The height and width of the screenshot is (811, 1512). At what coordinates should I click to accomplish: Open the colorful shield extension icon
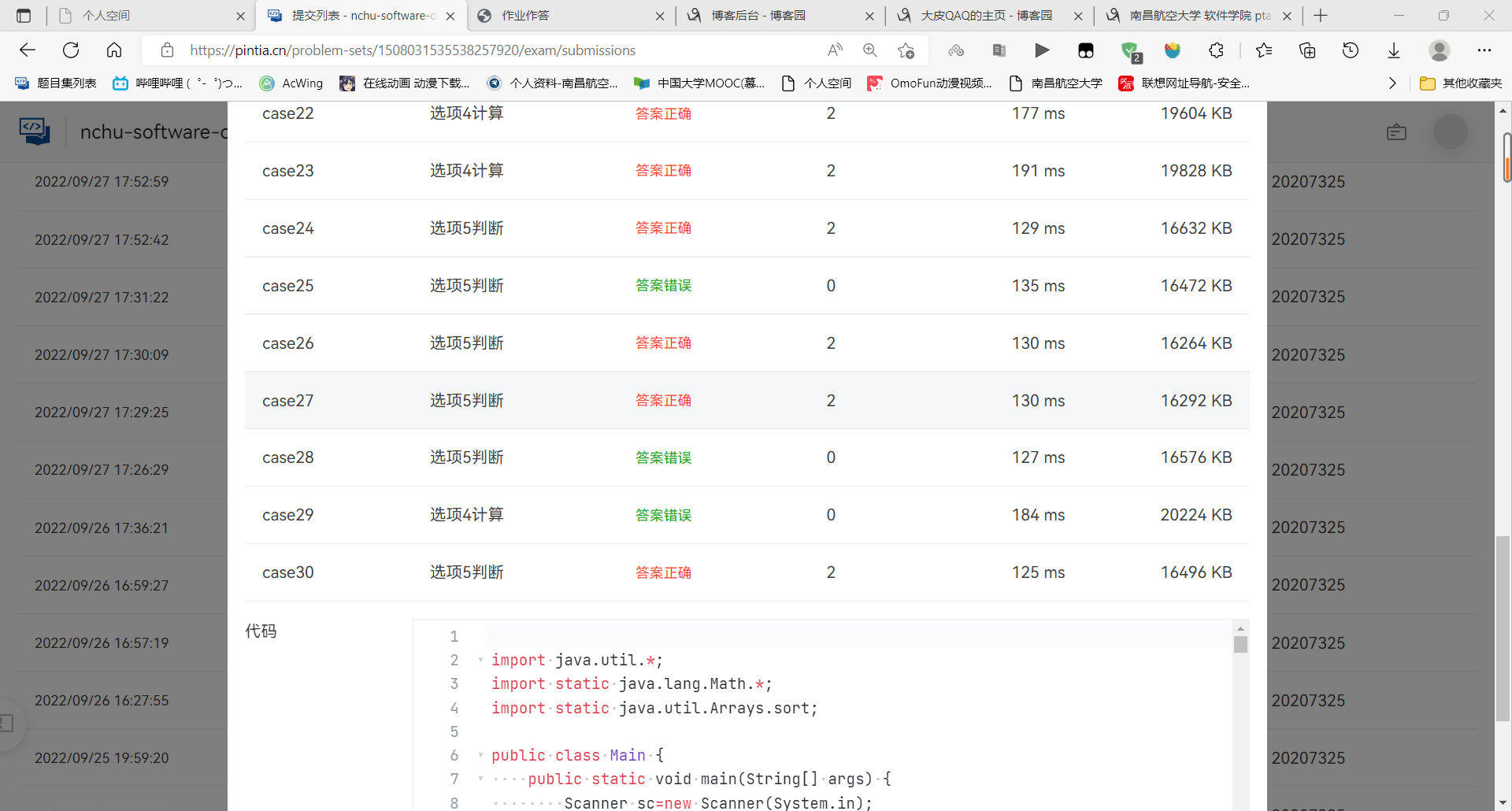coord(1173,50)
